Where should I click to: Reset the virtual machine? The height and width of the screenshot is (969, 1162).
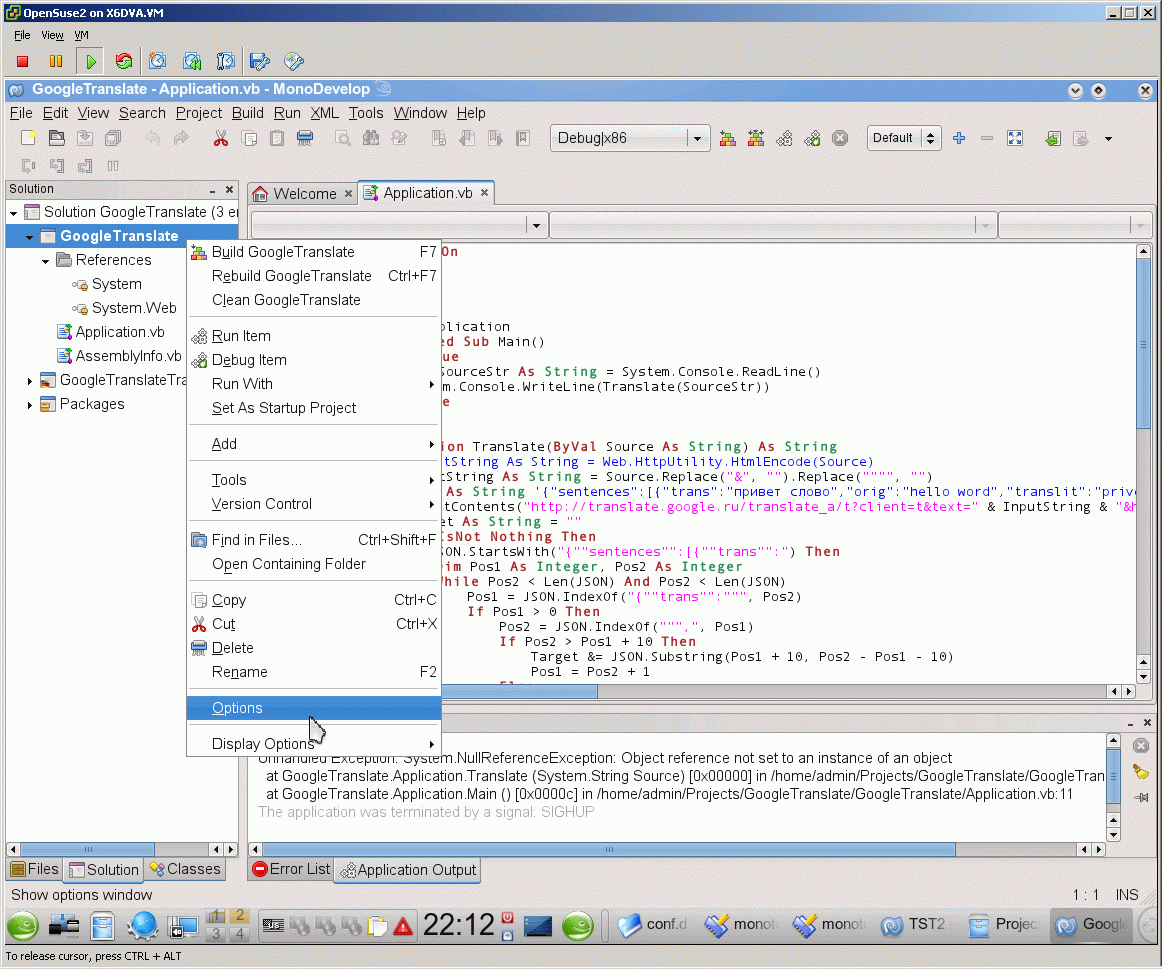(124, 61)
